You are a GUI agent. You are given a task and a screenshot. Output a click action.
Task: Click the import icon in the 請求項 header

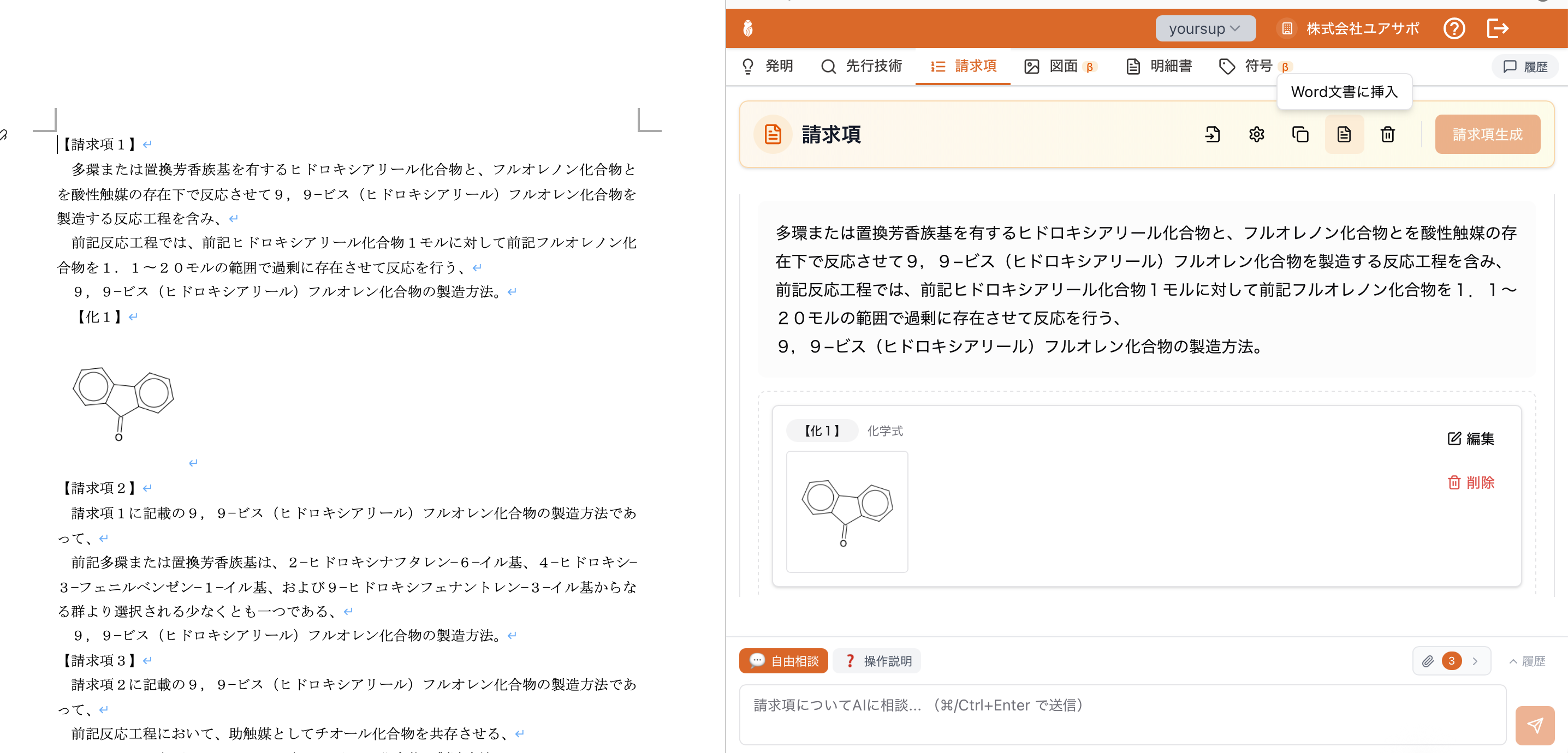pos(1212,134)
